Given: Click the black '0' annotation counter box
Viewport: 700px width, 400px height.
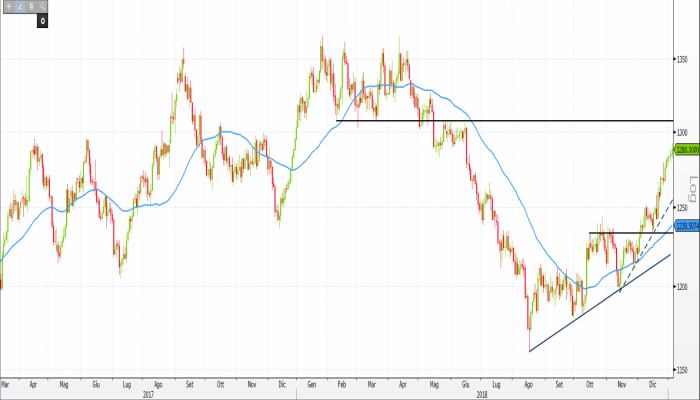Looking at the screenshot, I should pyautogui.click(x=43, y=20).
